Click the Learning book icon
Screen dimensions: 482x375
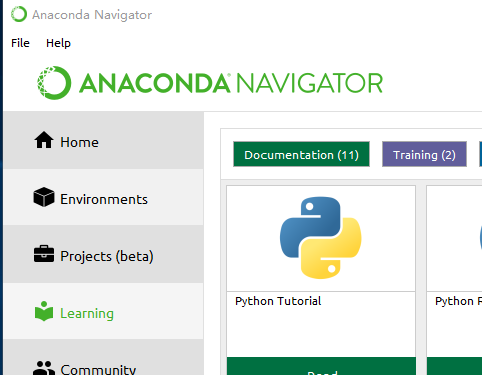click(44, 311)
